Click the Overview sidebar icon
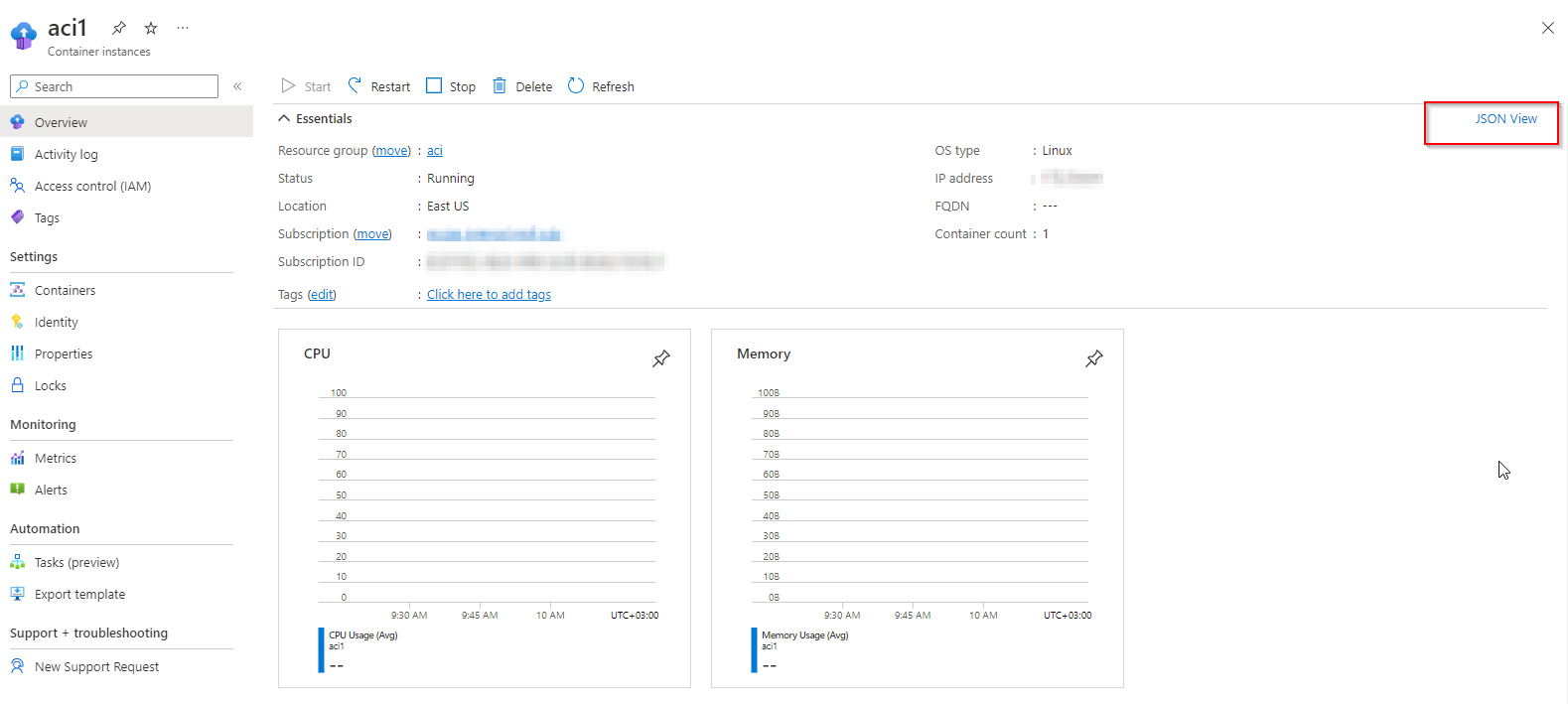Viewport: 1568px width, 704px height. pyautogui.click(x=17, y=122)
